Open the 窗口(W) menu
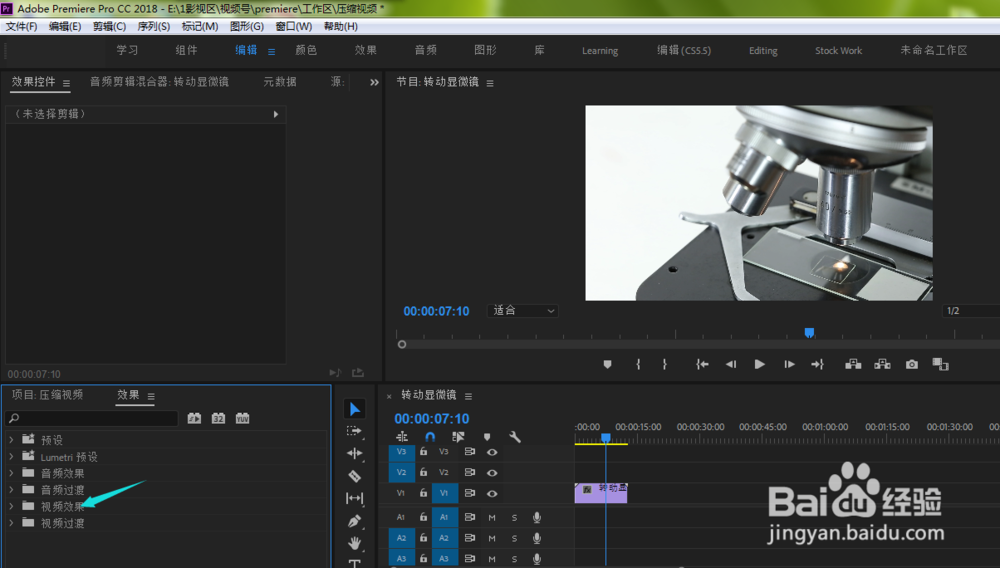 [293, 26]
